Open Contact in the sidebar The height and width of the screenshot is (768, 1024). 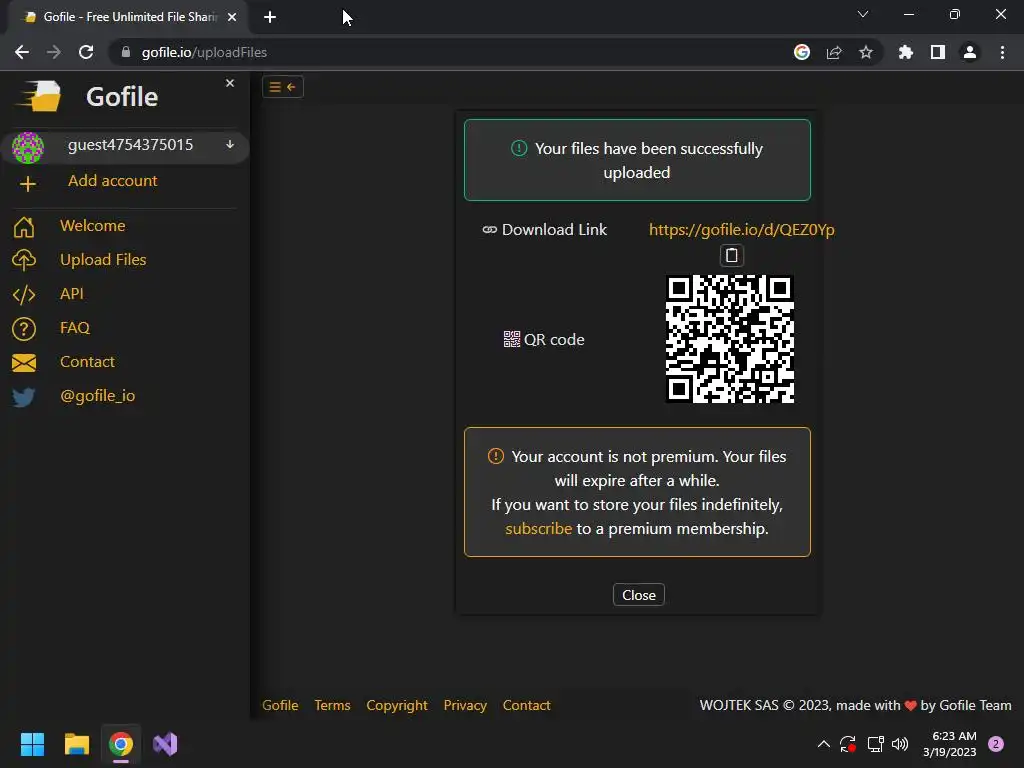pos(87,361)
